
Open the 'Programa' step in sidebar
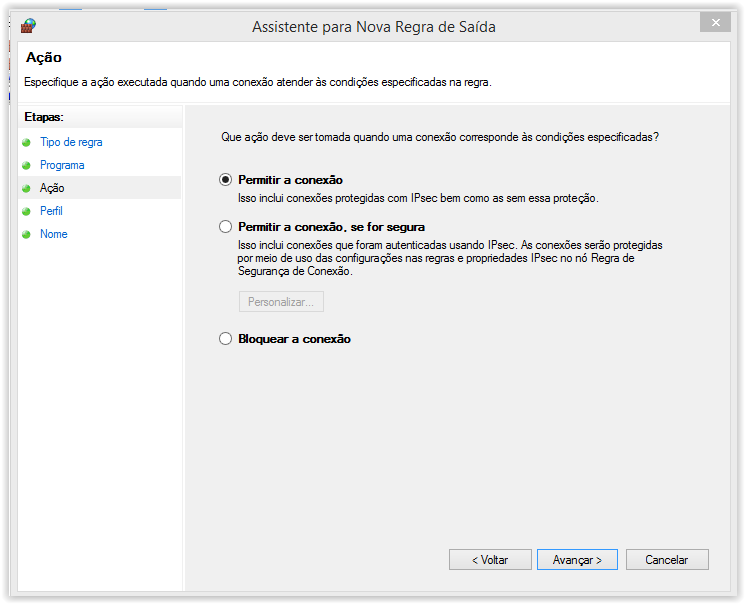(62, 165)
